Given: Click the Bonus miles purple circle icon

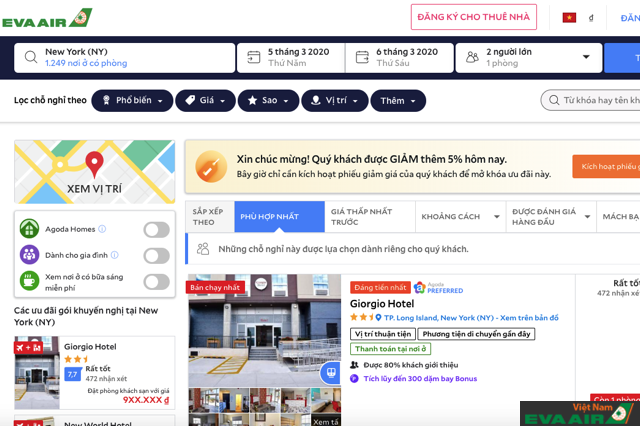Looking at the screenshot, I should pos(354,379).
